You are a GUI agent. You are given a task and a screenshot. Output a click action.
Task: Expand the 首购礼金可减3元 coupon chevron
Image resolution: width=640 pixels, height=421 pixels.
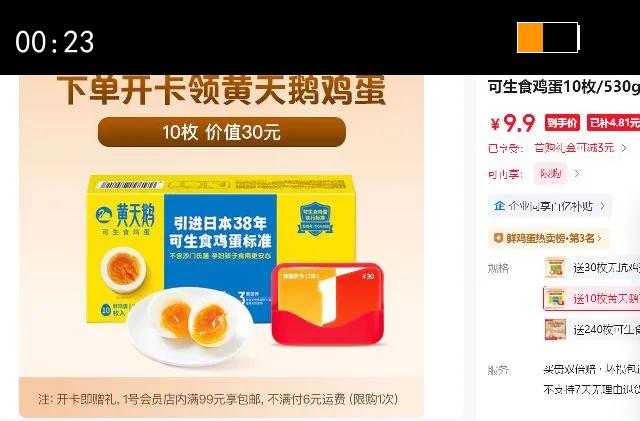[624, 148]
